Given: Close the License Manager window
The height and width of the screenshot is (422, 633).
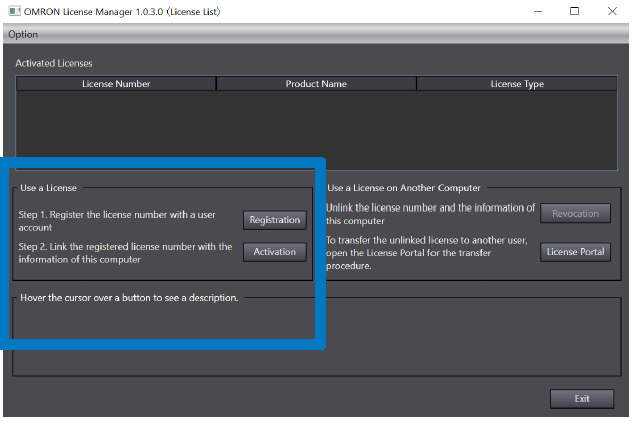Looking at the screenshot, I should click(612, 11).
